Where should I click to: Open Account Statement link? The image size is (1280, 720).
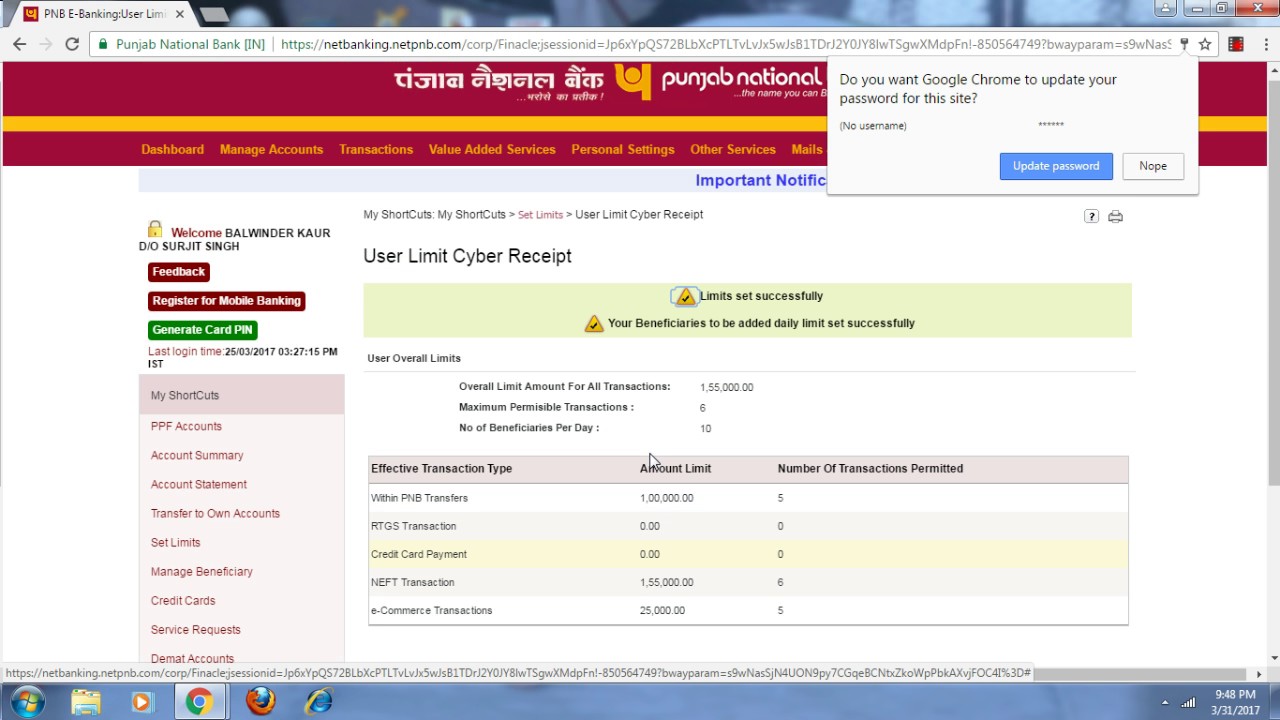tap(199, 484)
